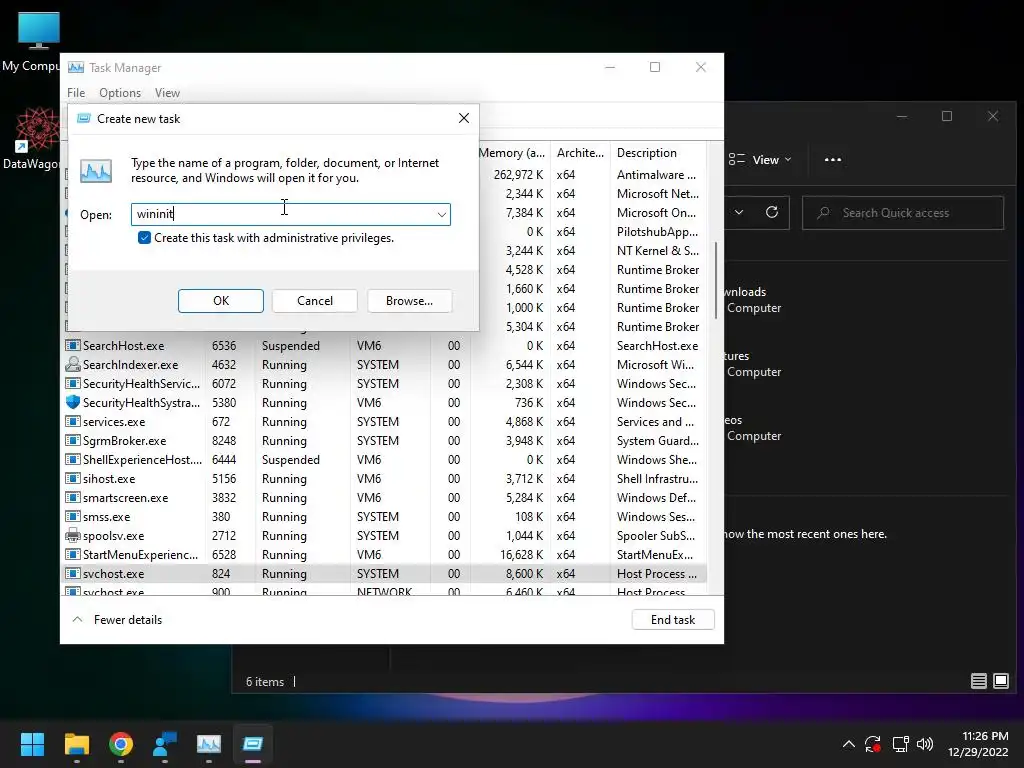Viewport: 1024px width, 768px height.
Task: Cancel the Create new task dialog
Action: tap(315, 300)
